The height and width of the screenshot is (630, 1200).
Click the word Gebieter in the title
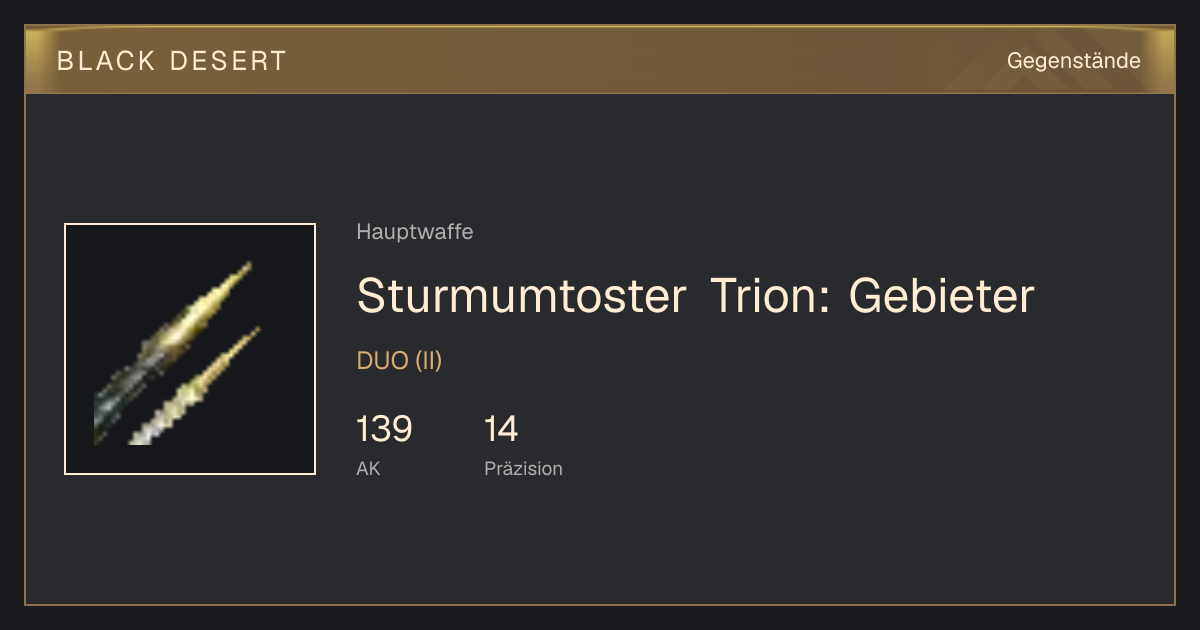[x=941, y=296]
